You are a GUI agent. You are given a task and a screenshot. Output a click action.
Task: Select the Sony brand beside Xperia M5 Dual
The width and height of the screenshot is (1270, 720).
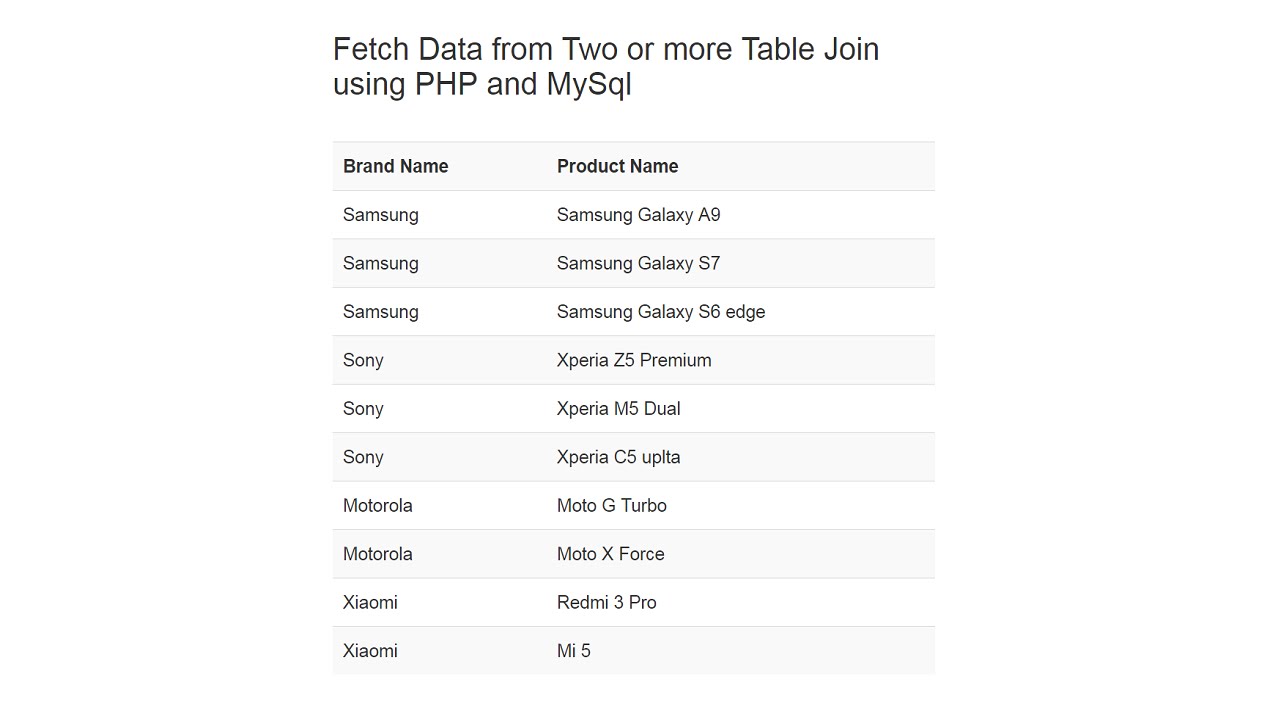coord(363,408)
